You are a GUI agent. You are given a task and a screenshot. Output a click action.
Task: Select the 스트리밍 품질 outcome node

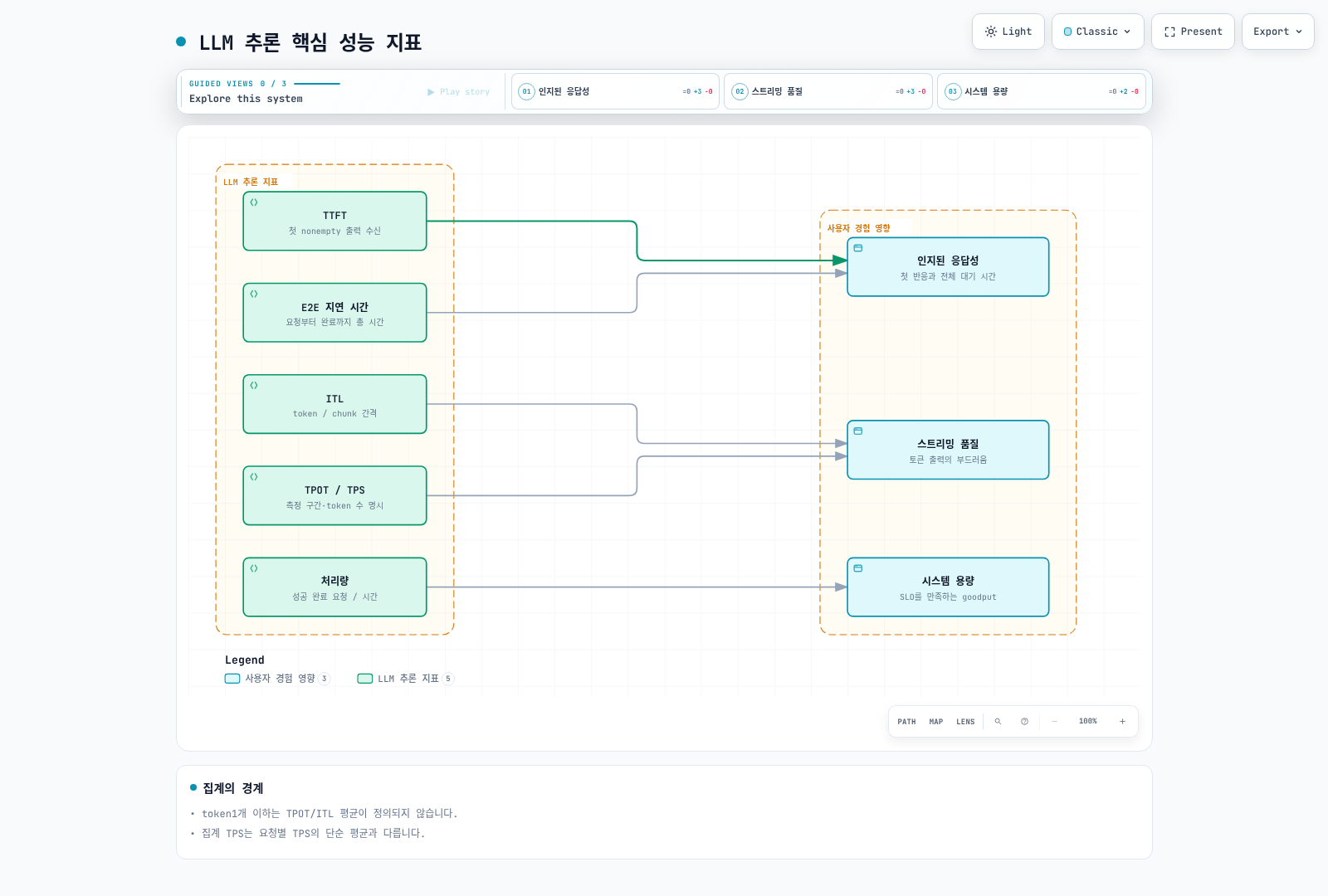(948, 450)
